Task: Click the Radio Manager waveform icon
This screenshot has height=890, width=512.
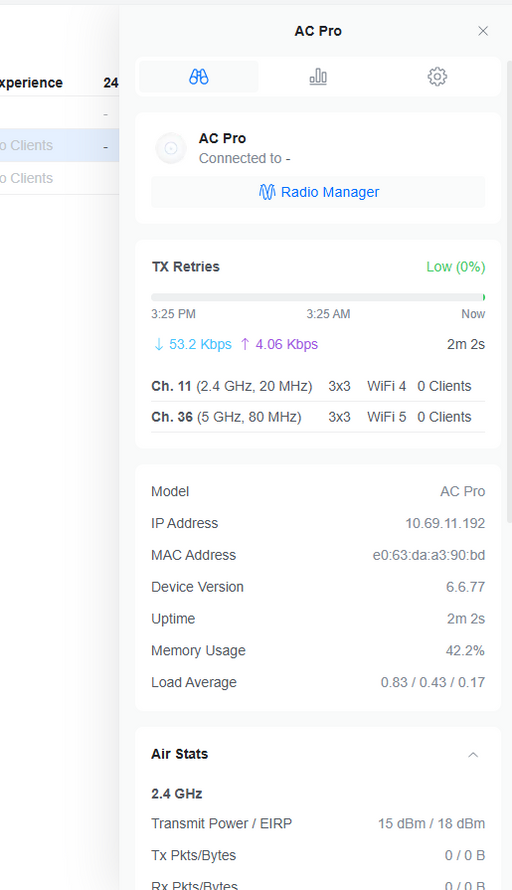Action: coord(267,192)
